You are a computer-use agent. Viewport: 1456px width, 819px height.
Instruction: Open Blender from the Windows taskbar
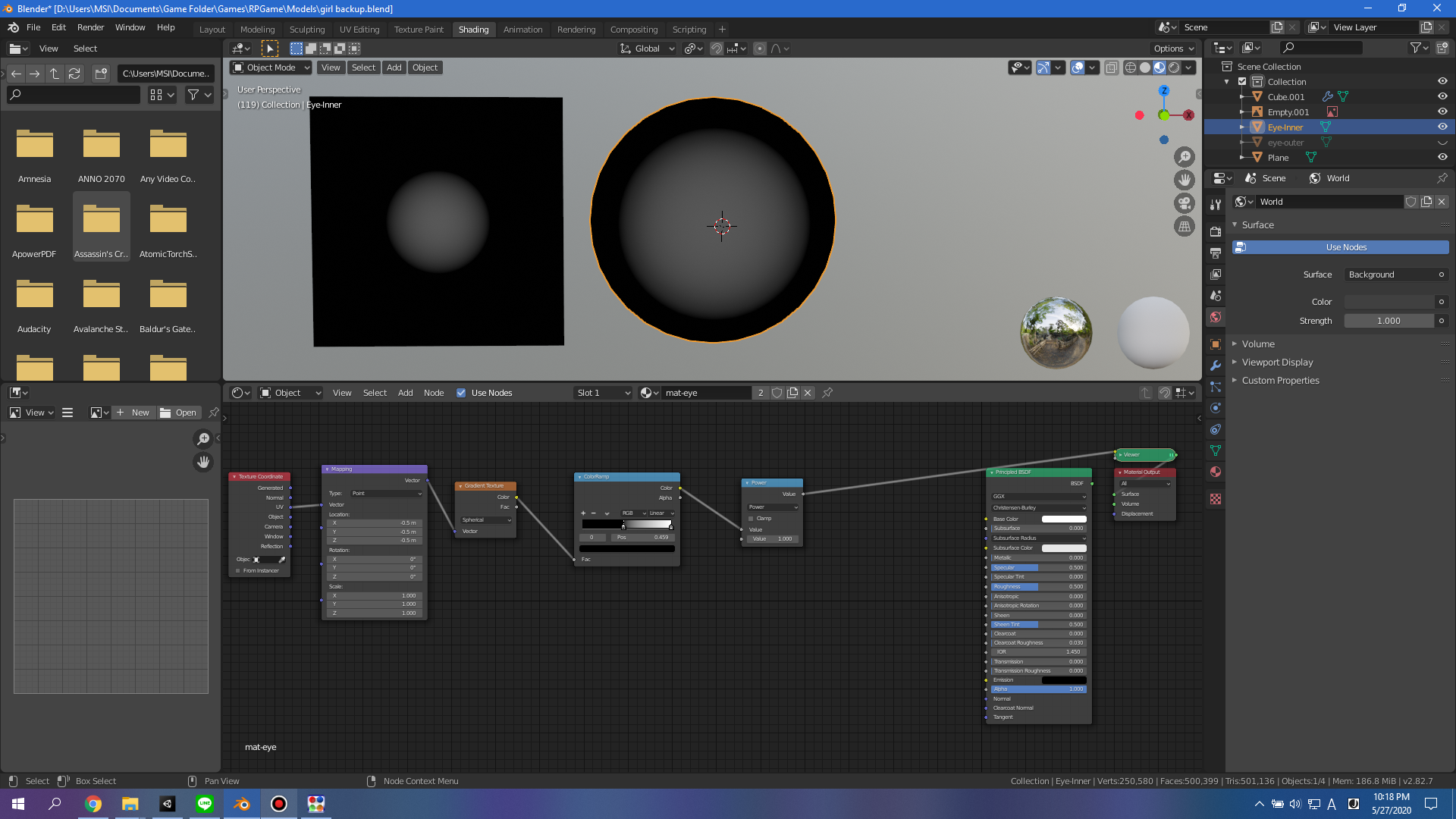coord(242,804)
